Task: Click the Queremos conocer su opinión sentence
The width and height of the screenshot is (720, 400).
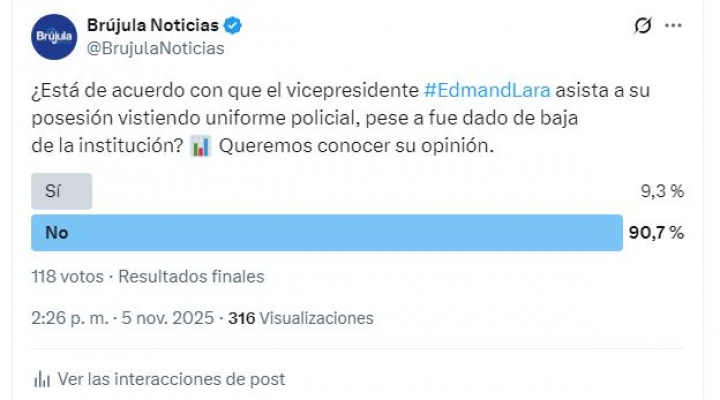Action: point(357,146)
